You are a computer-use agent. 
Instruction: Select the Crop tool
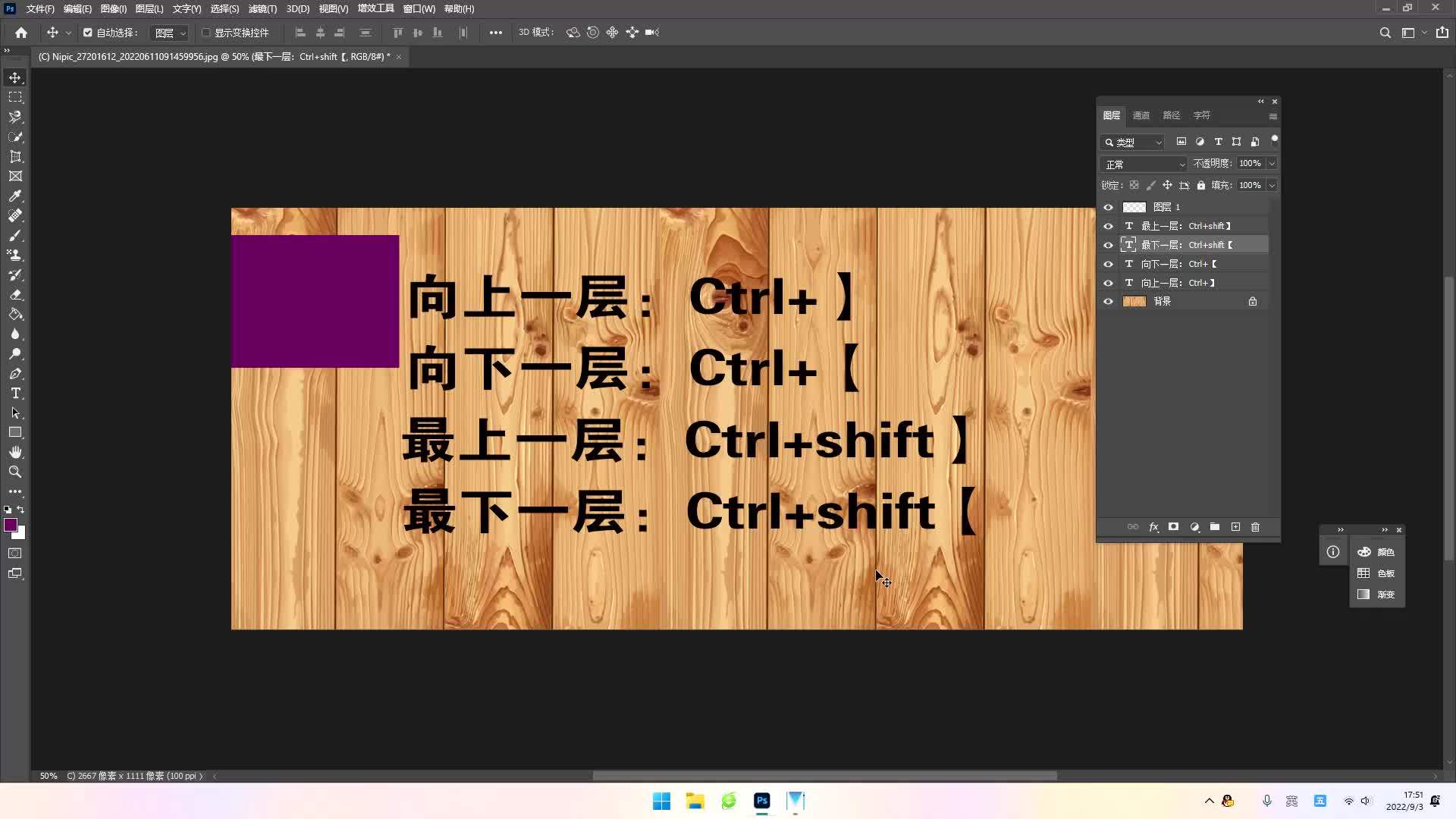coord(15,156)
